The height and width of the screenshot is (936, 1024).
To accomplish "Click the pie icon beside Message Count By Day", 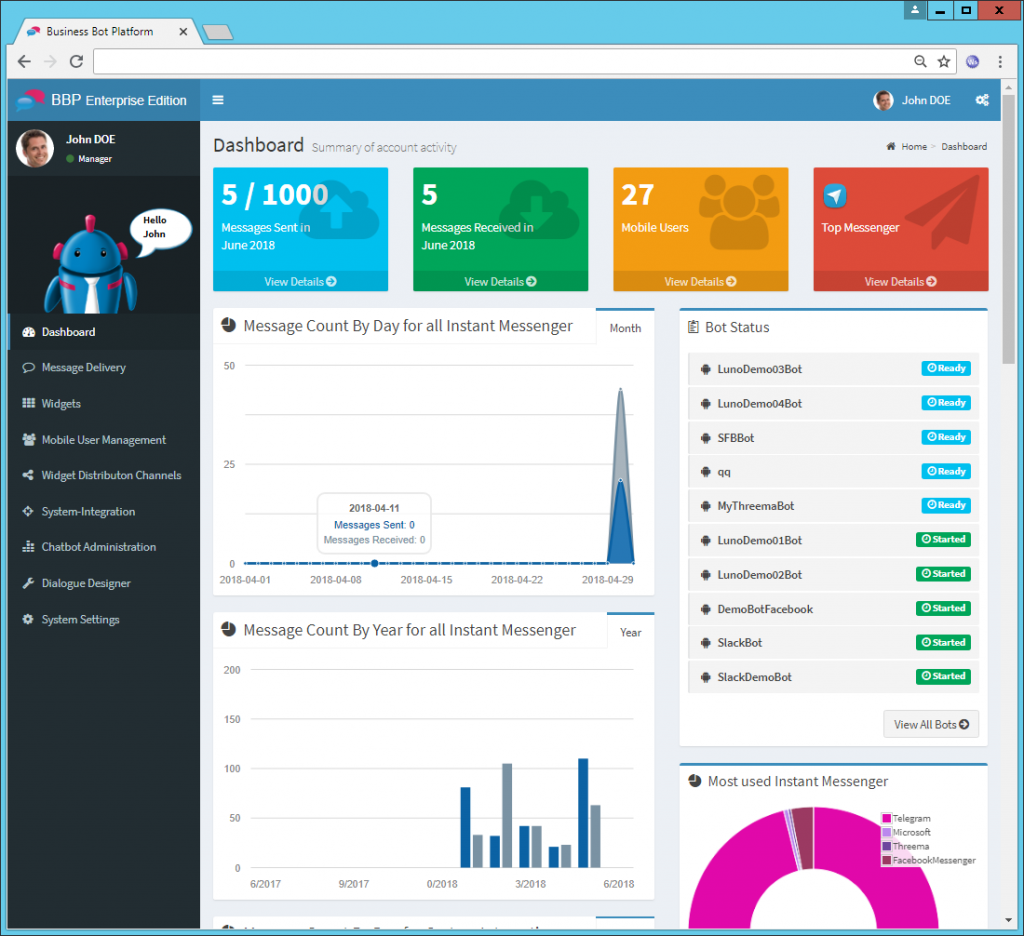I will (229, 325).
